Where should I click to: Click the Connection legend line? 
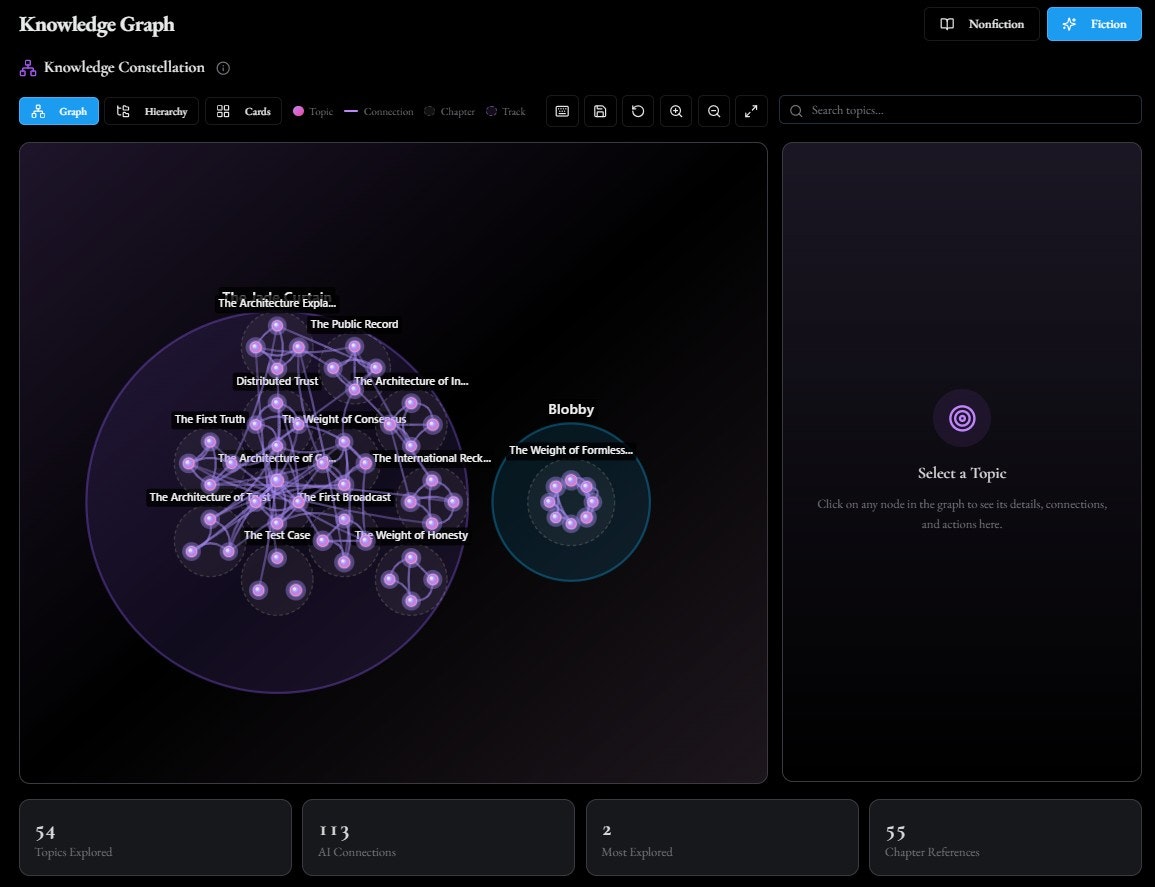coord(351,111)
